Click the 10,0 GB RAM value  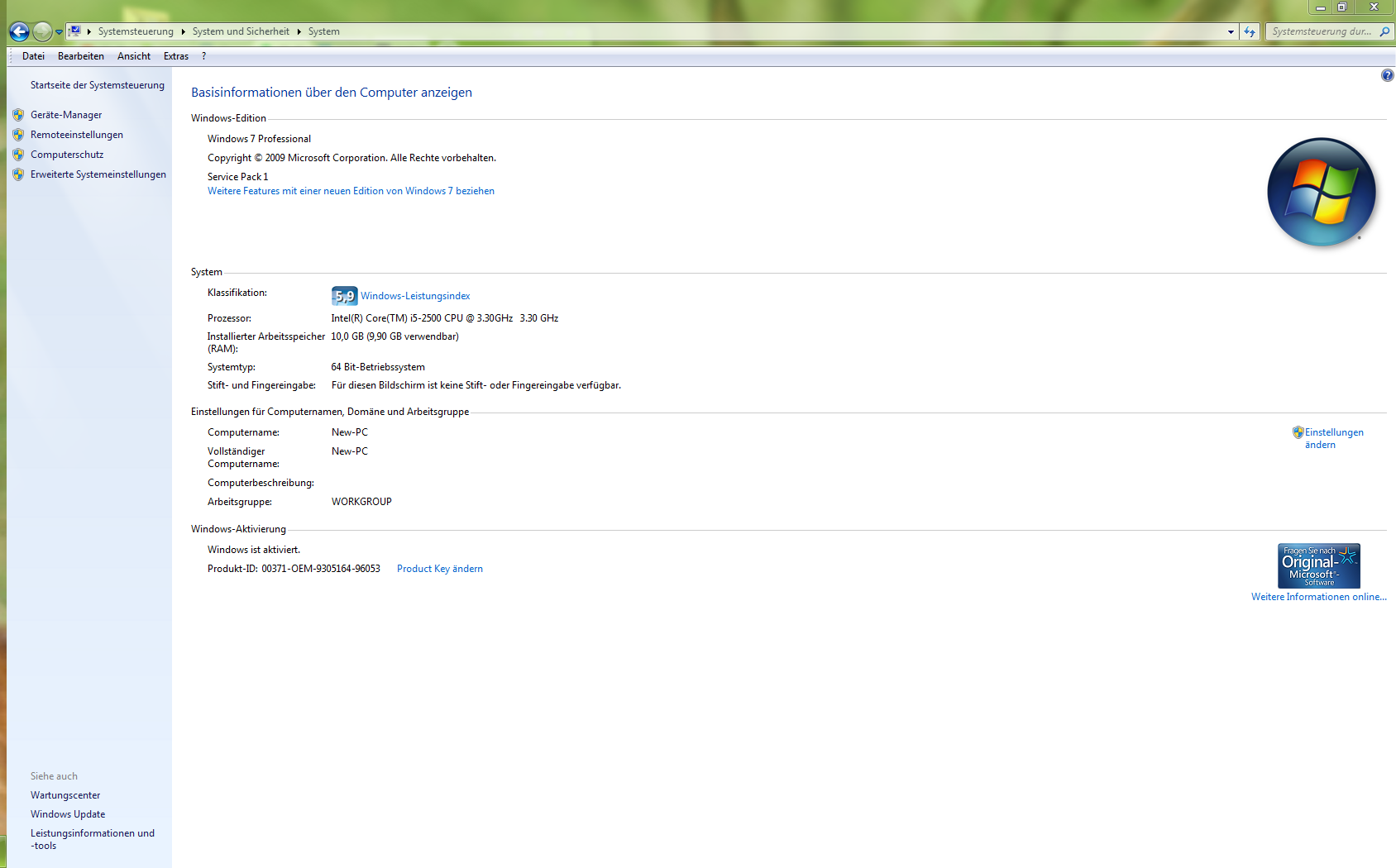click(395, 336)
